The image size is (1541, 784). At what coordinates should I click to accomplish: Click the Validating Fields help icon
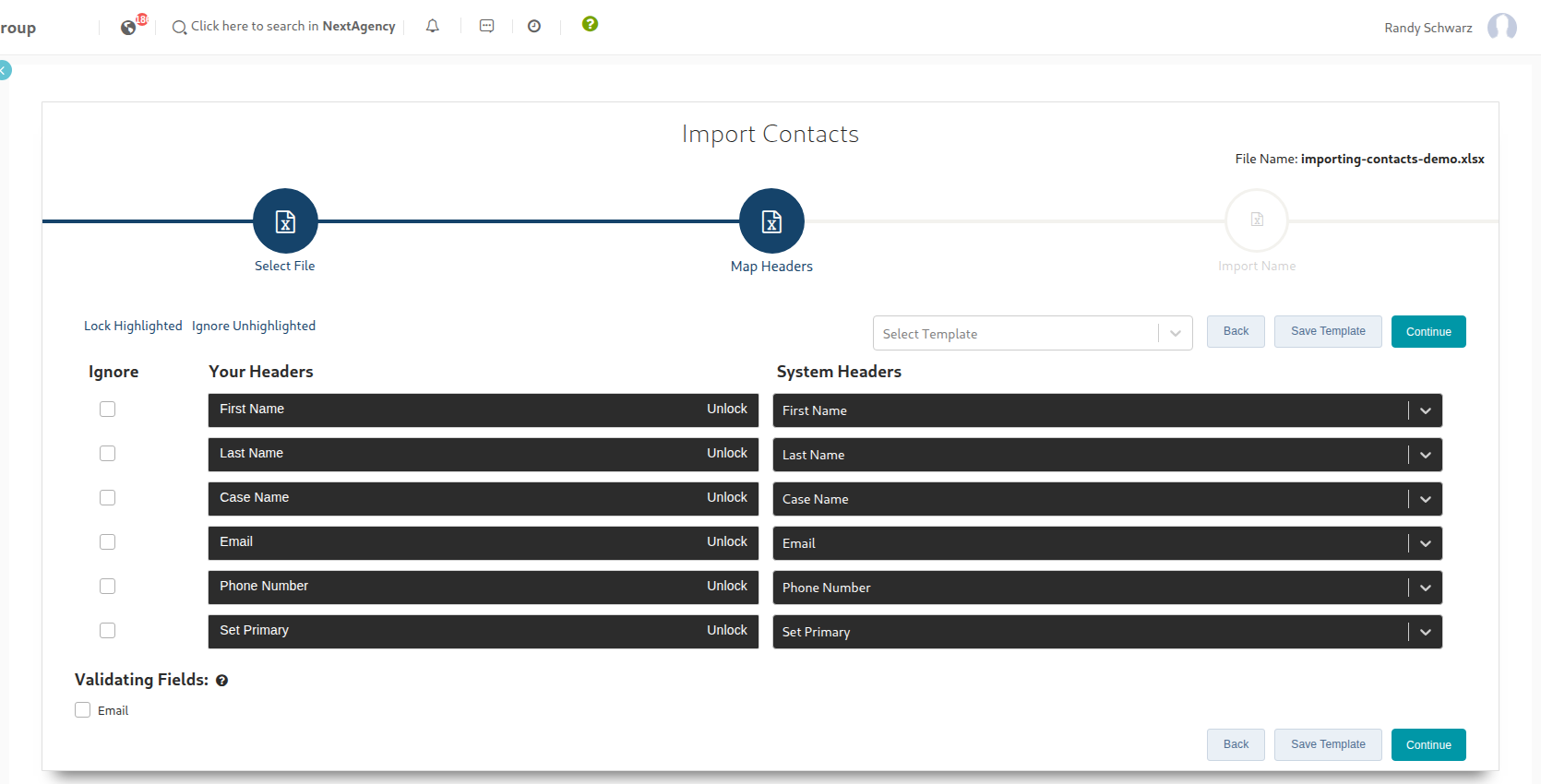point(221,681)
